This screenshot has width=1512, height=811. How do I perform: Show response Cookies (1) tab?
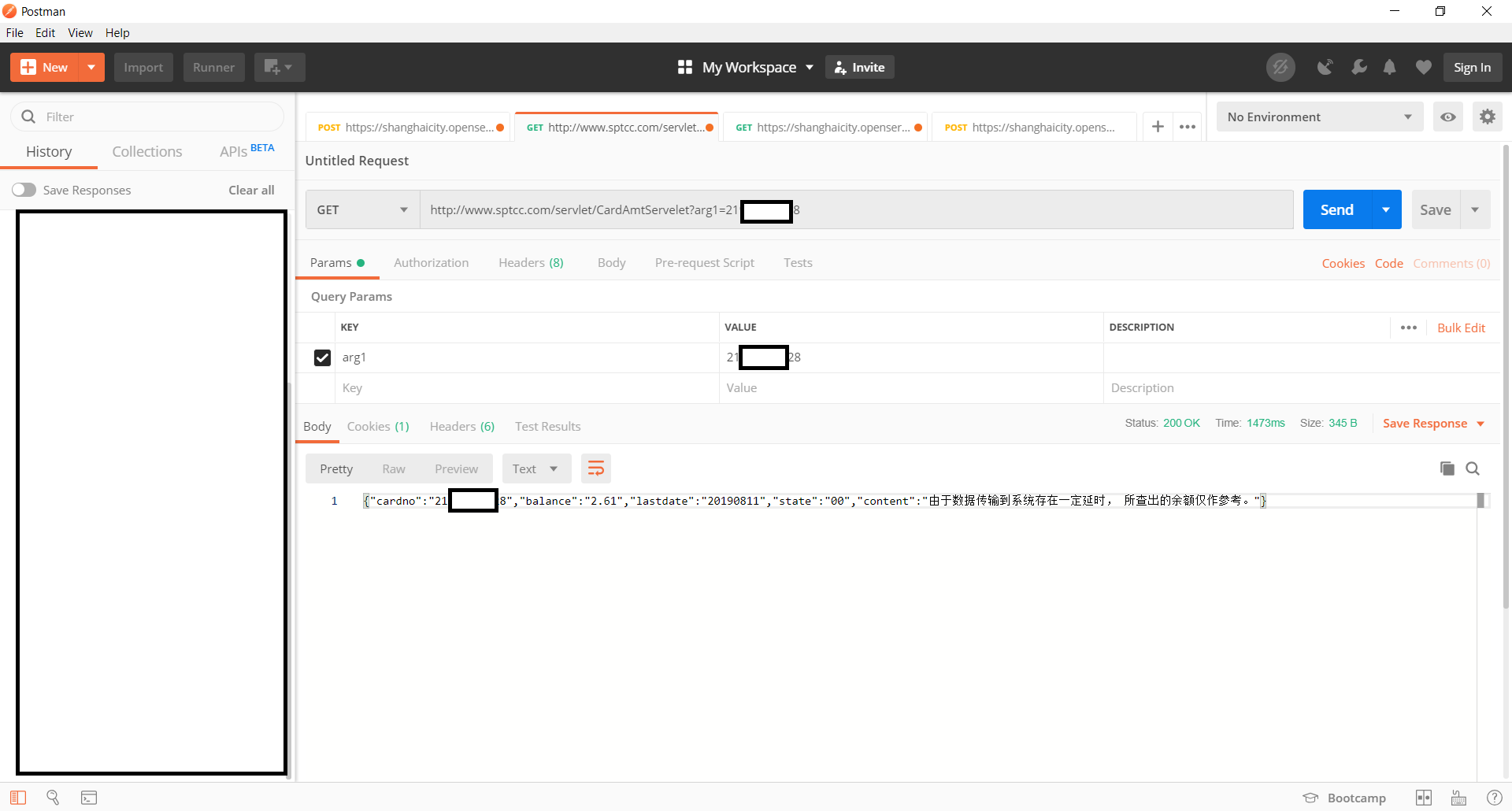(378, 427)
